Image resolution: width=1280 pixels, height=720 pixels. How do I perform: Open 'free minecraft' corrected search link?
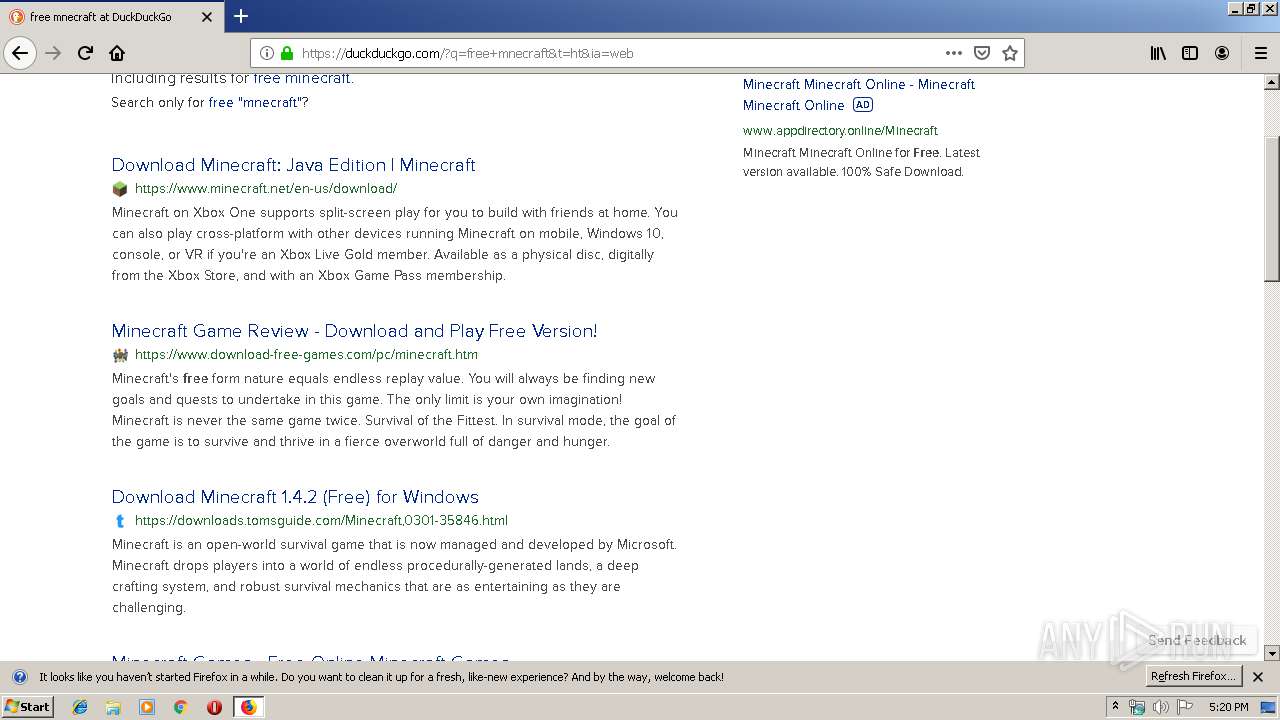point(301,78)
